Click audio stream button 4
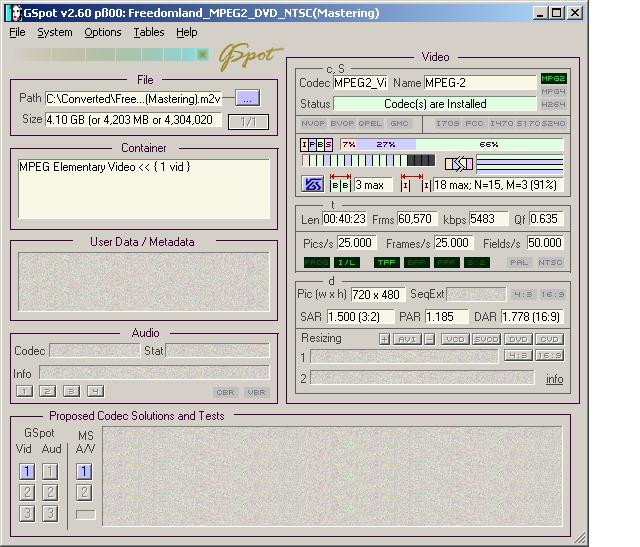This screenshot has width=640, height=547. coord(95,391)
